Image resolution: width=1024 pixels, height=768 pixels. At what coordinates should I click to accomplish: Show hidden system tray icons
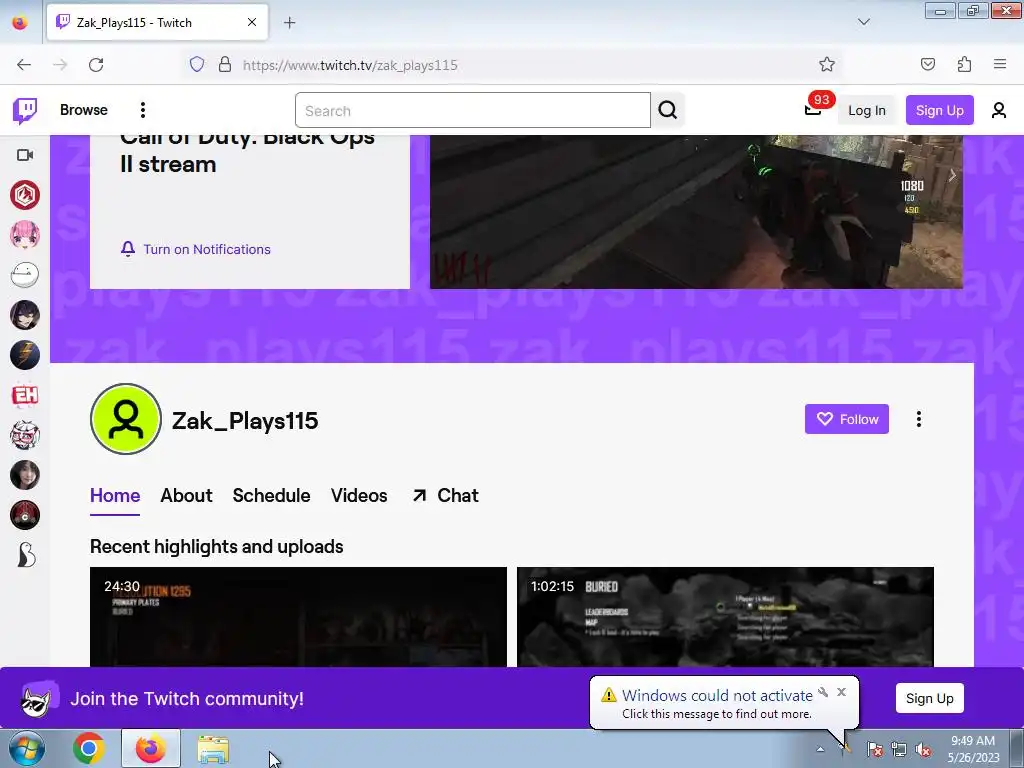pyautogui.click(x=820, y=749)
